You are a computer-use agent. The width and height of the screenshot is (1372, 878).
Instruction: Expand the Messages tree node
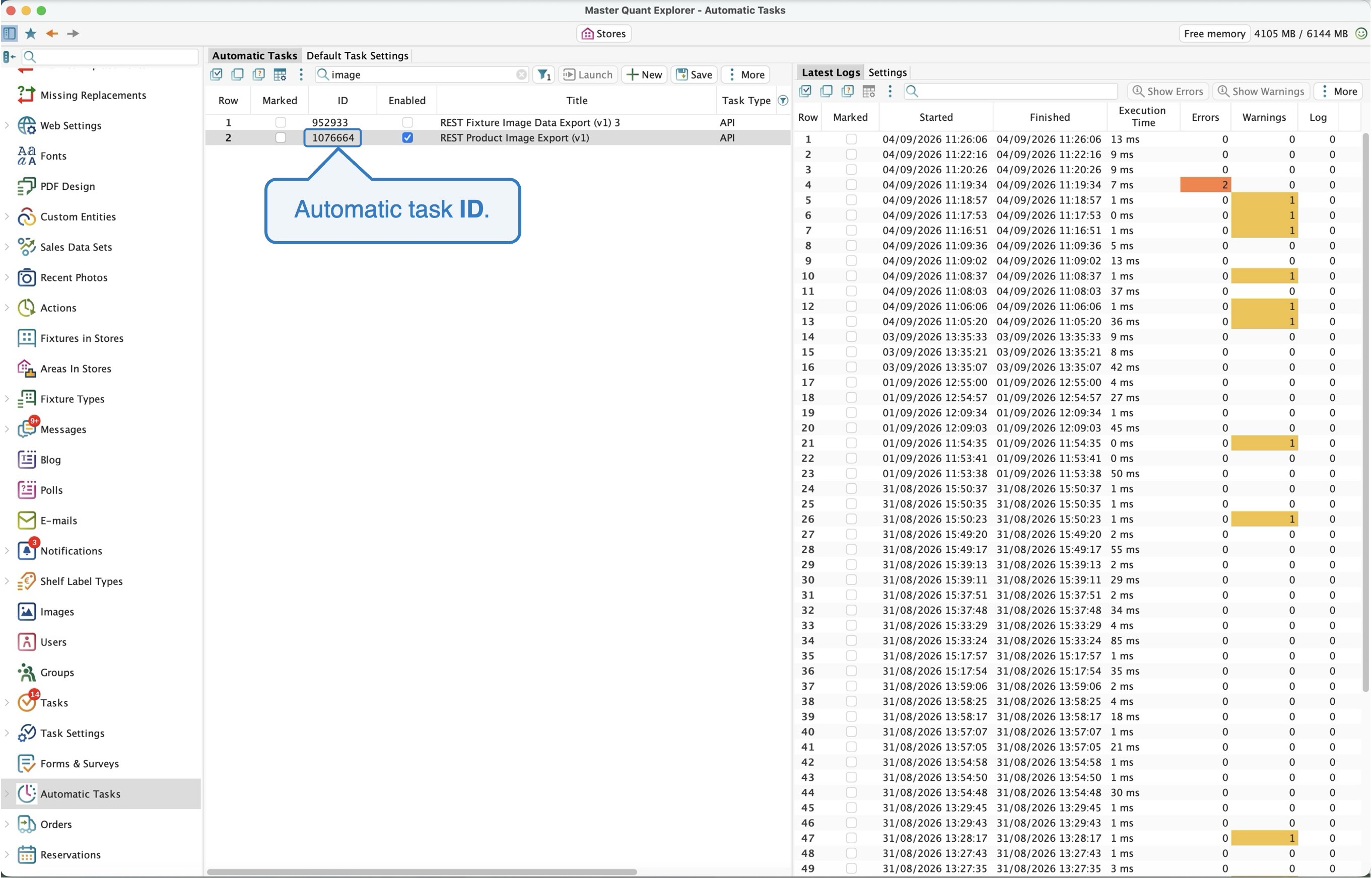point(7,429)
